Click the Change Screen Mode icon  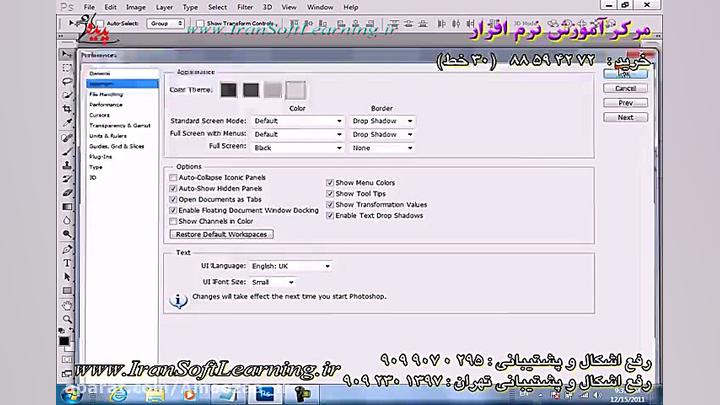67,373
